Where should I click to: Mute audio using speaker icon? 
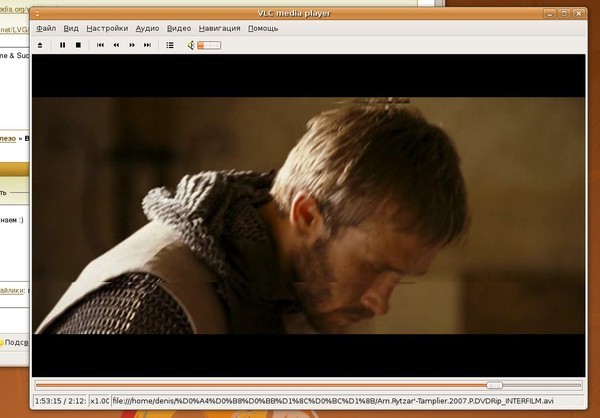pos(191,45)
